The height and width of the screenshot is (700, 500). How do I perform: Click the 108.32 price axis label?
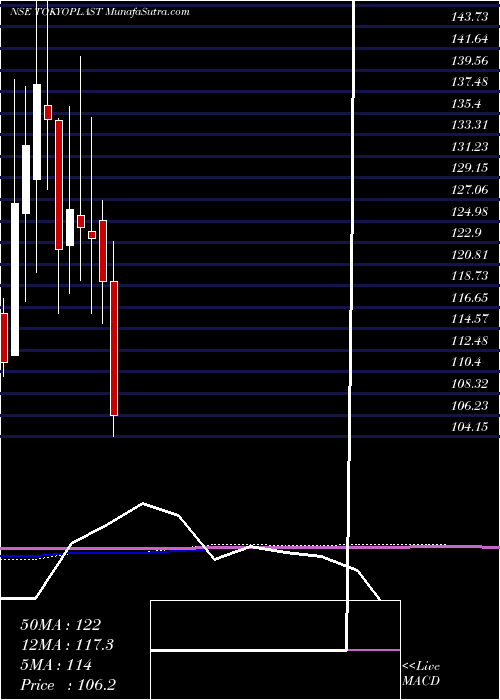[470, 384]
